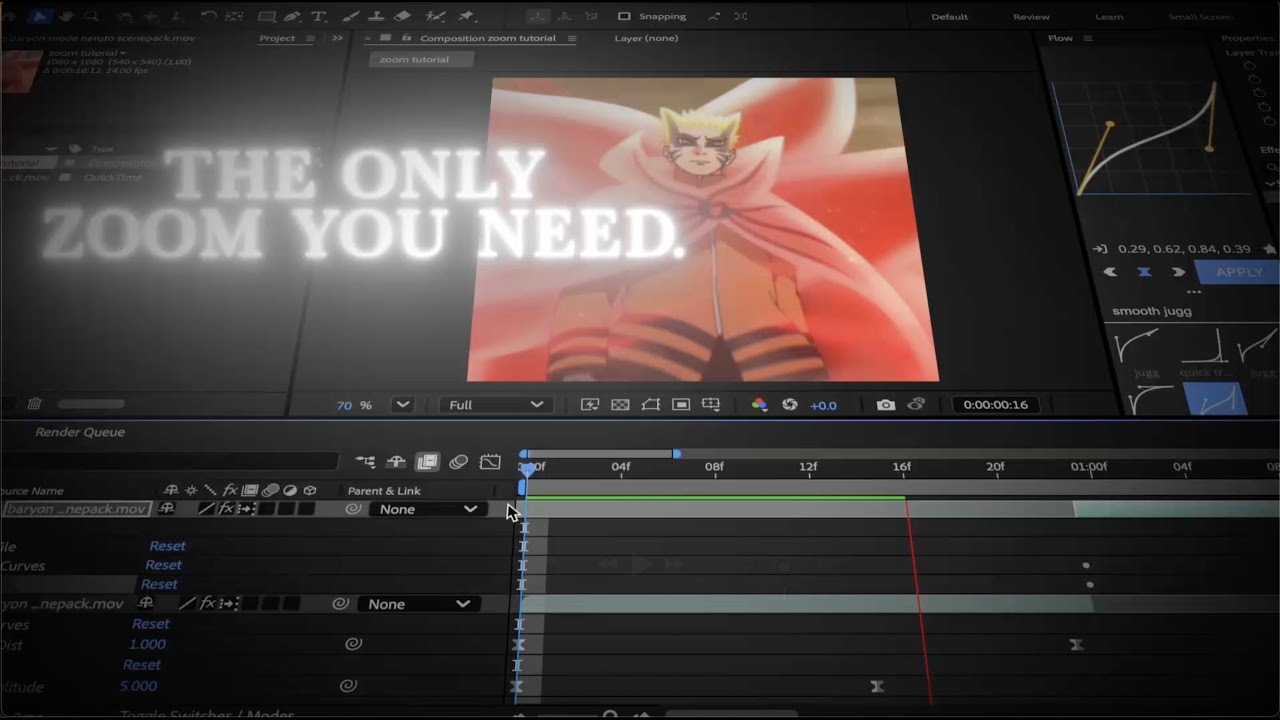Select the Brush tool

353,16
